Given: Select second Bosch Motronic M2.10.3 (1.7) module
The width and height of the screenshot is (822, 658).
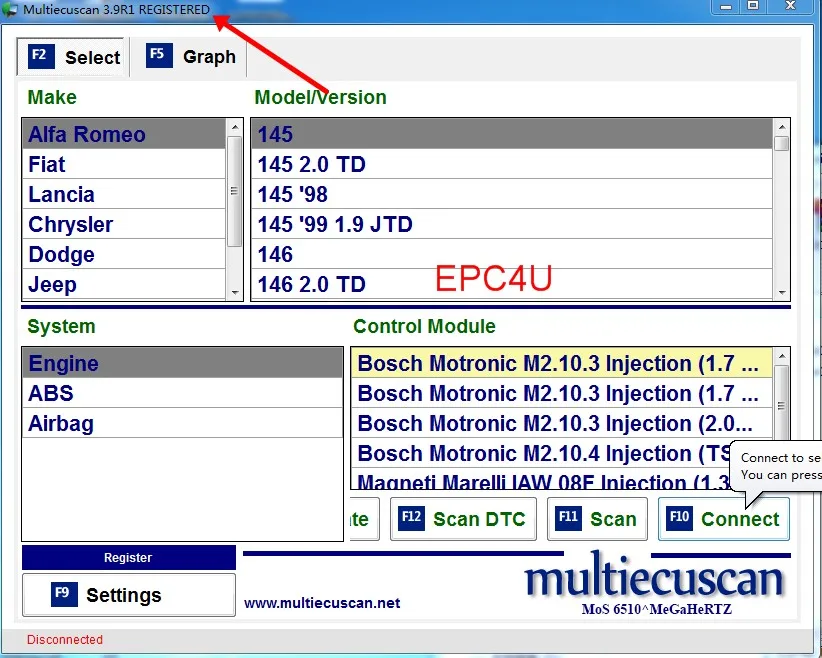Looking at the screenshot, I should [561, 393].
